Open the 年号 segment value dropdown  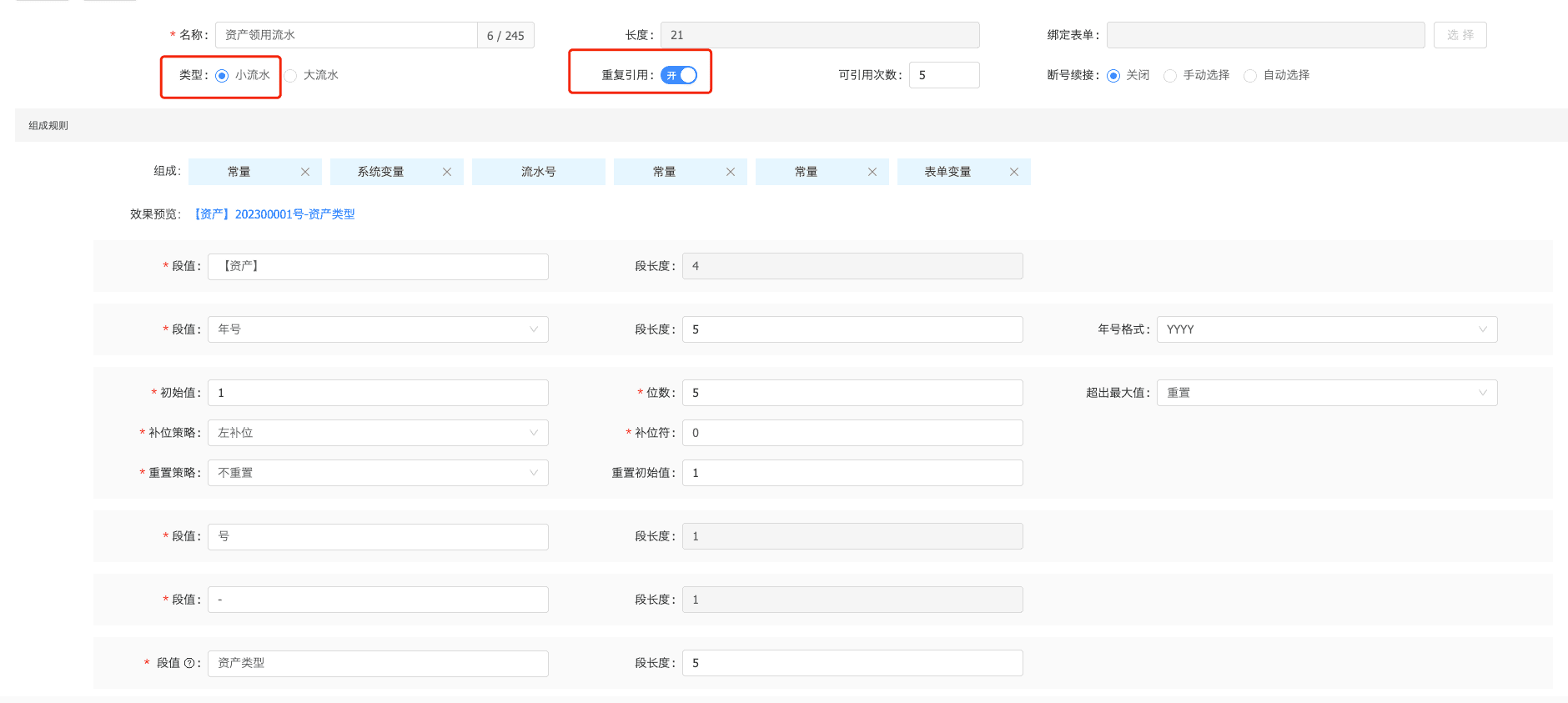[378, 329]
